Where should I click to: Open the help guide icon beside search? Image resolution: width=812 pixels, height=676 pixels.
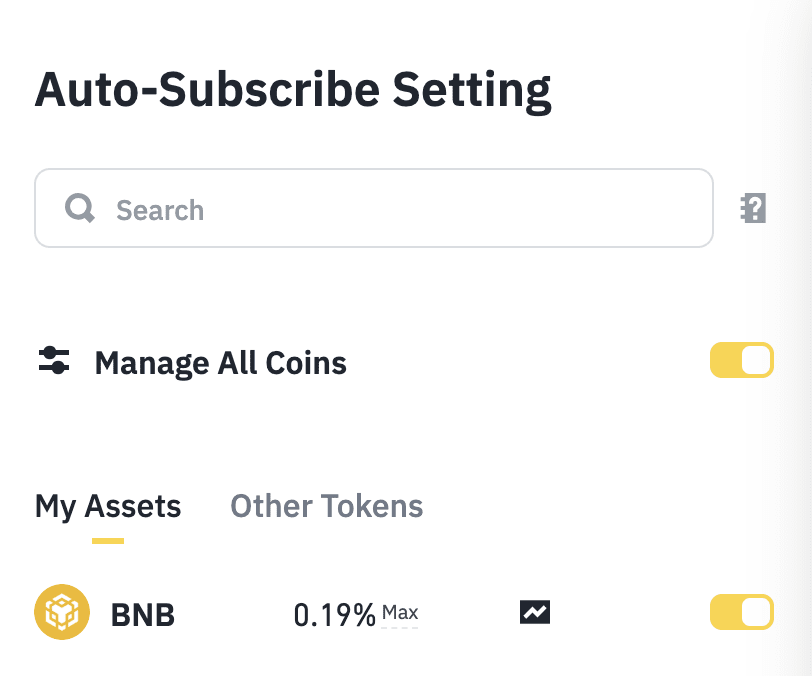[x=753, y=208]
